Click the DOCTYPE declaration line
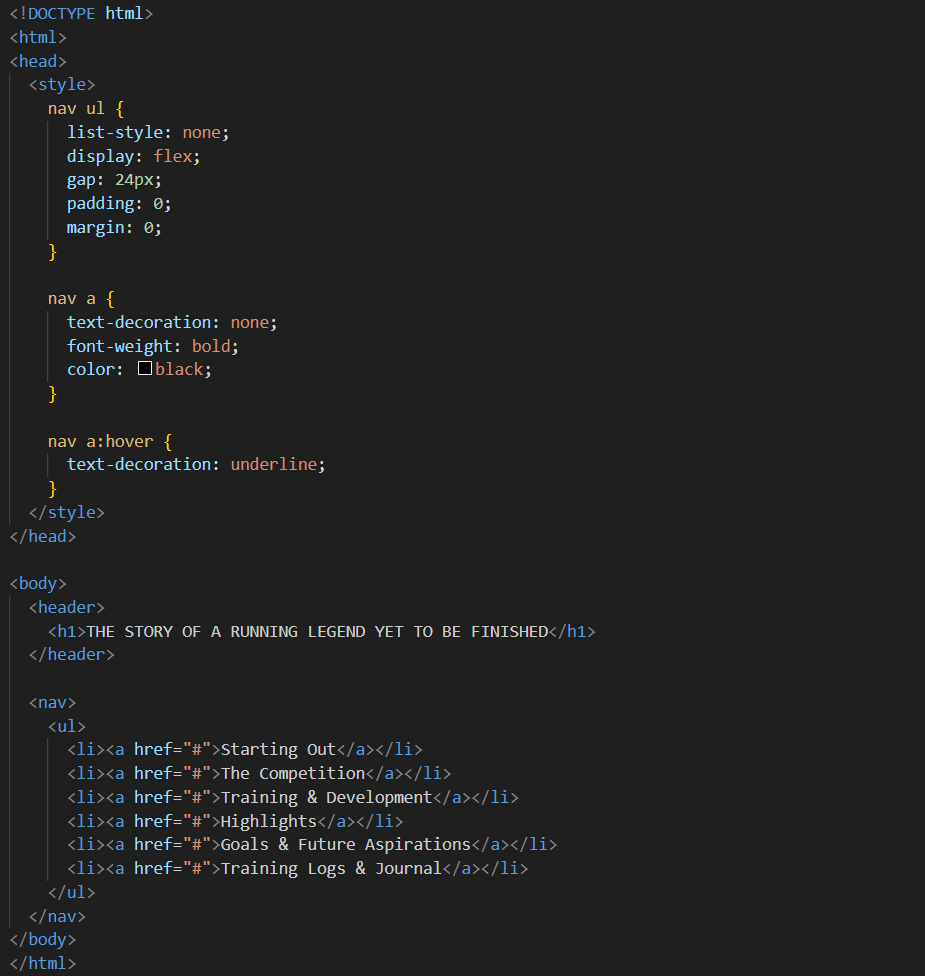 point(81,14)
